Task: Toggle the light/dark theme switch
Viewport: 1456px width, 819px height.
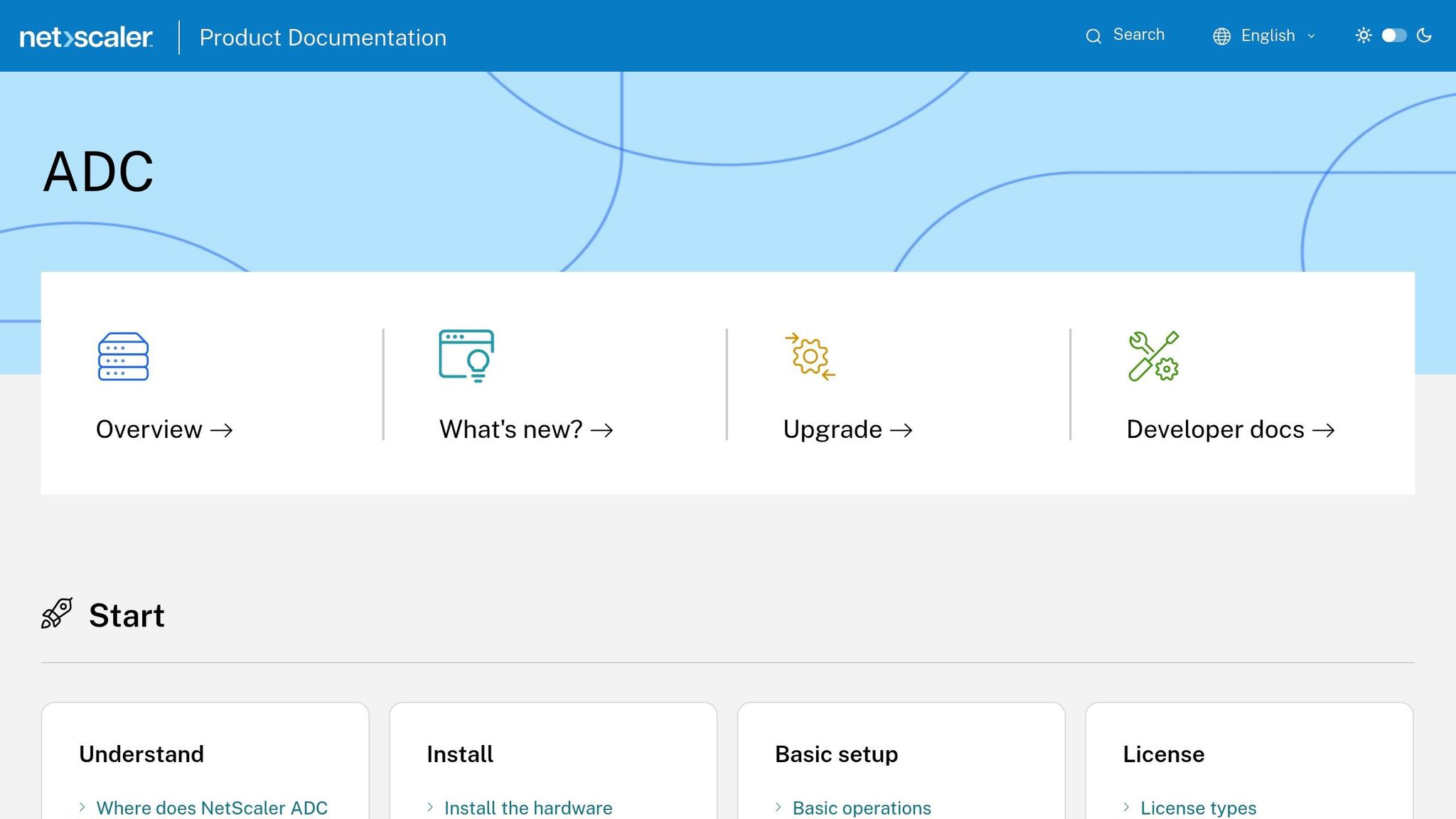Action: tap(1393, 36)
